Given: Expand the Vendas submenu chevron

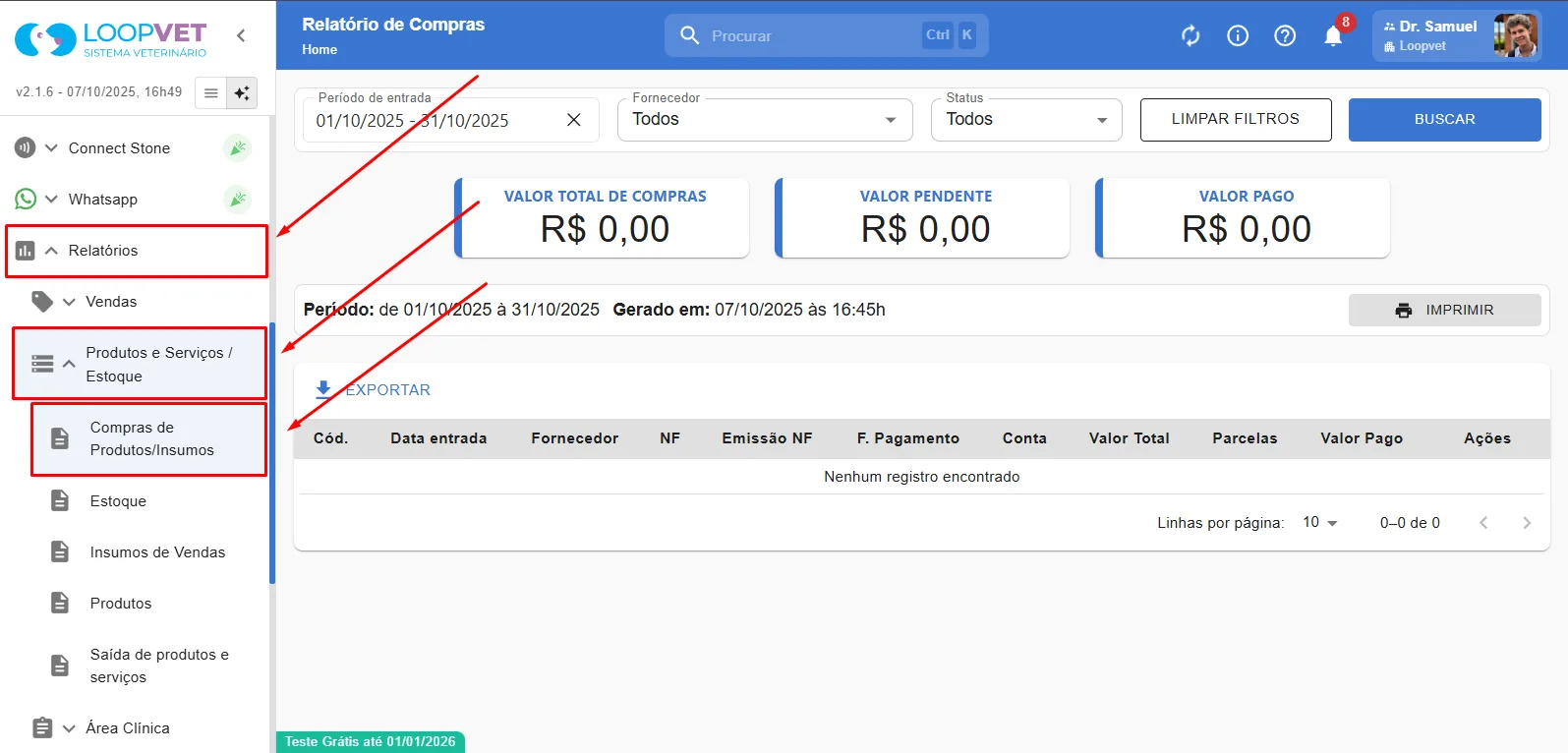Looking at the screenshot, I should [x=69, y=302].
